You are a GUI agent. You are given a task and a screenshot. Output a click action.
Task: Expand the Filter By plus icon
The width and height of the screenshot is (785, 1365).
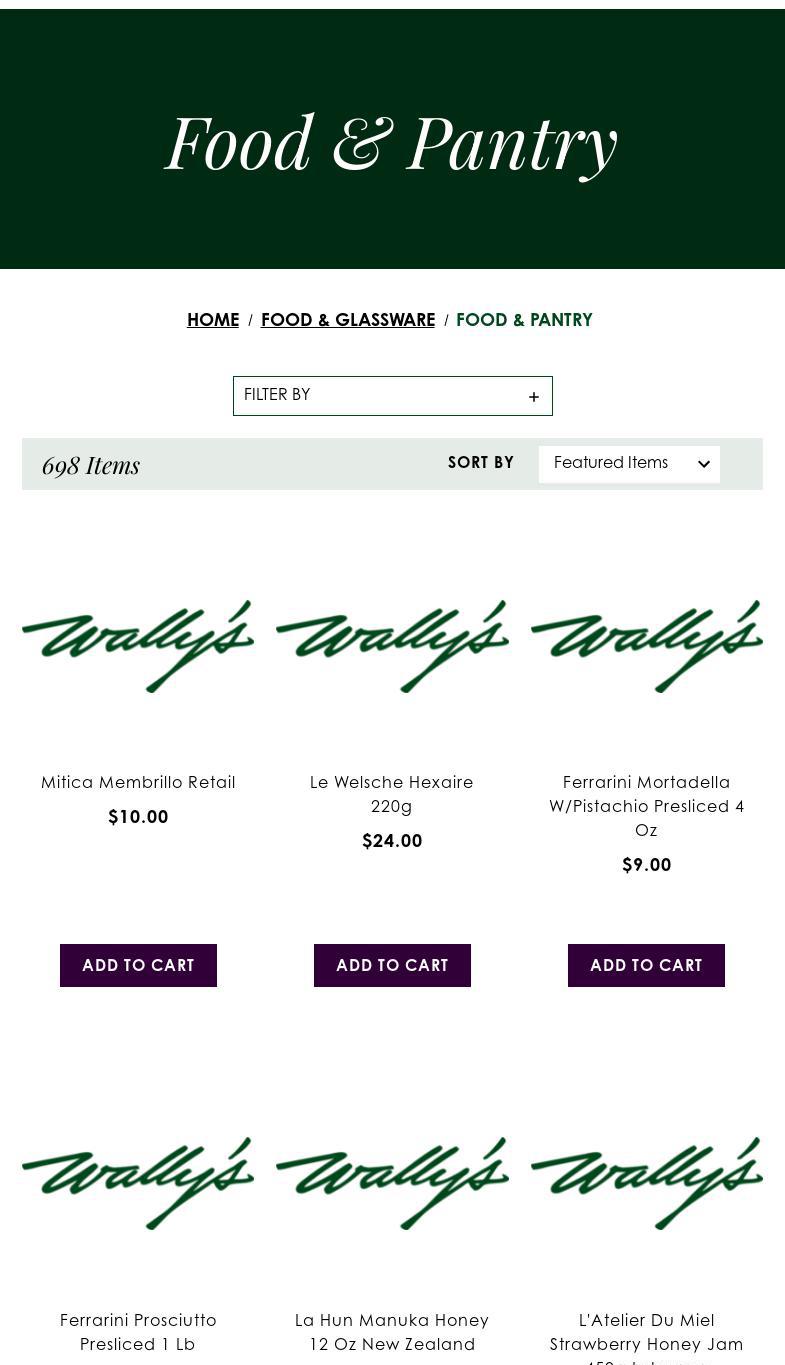tap(534, 397)
